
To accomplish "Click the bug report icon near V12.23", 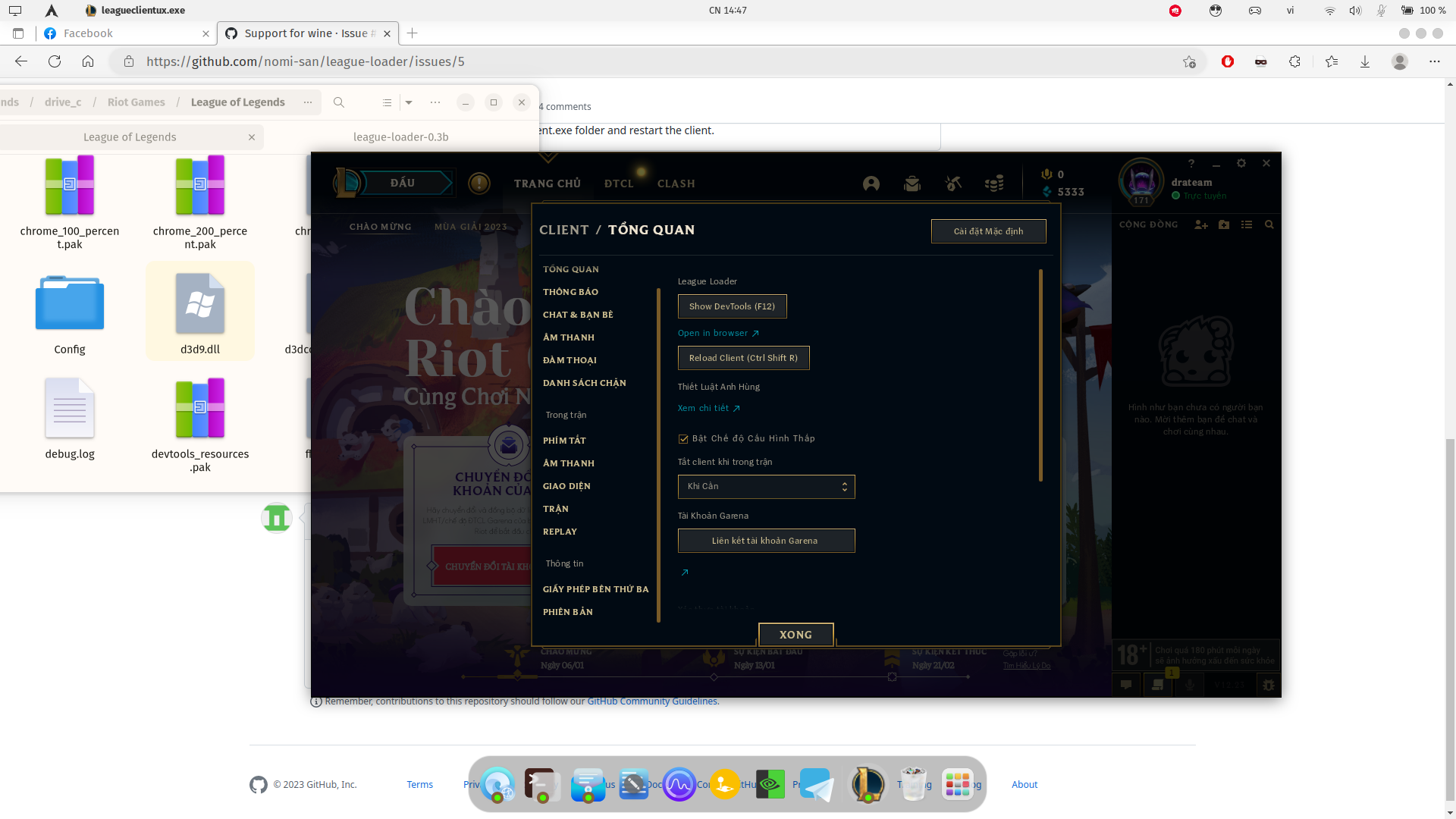I will 1269,685.
